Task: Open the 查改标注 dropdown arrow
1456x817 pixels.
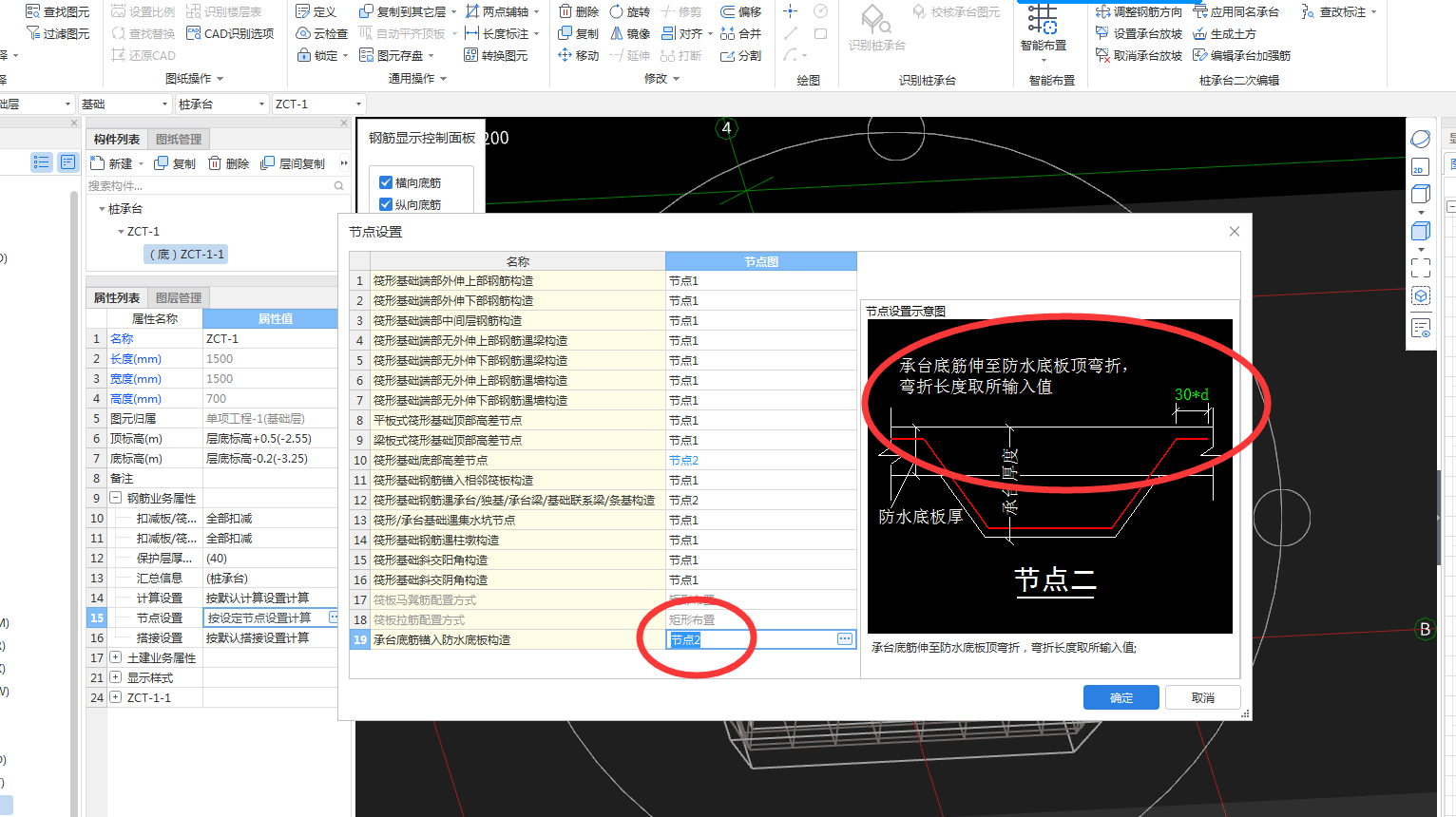Action: tap(1374, 12)
